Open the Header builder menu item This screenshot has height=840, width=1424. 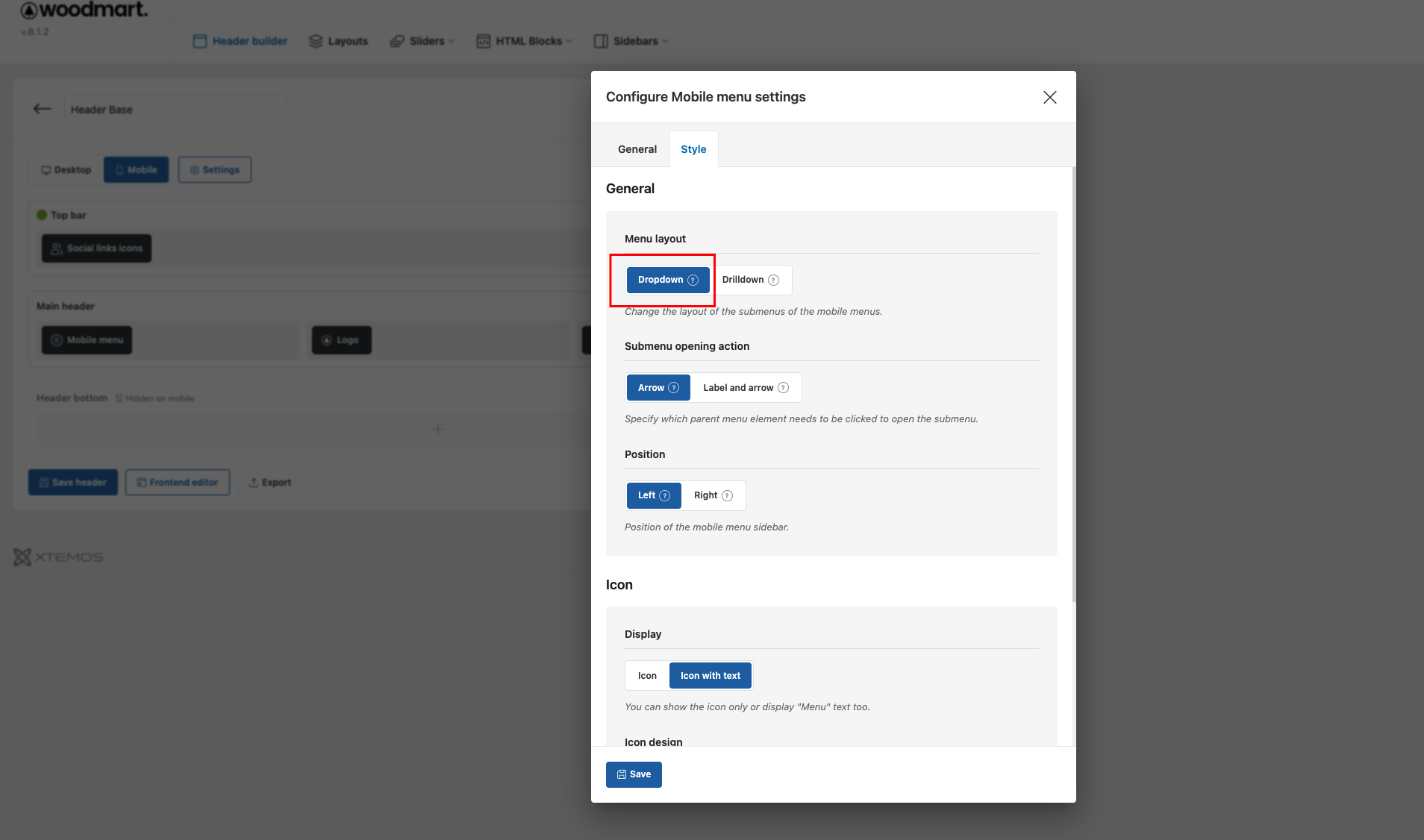tap(240, 41)
